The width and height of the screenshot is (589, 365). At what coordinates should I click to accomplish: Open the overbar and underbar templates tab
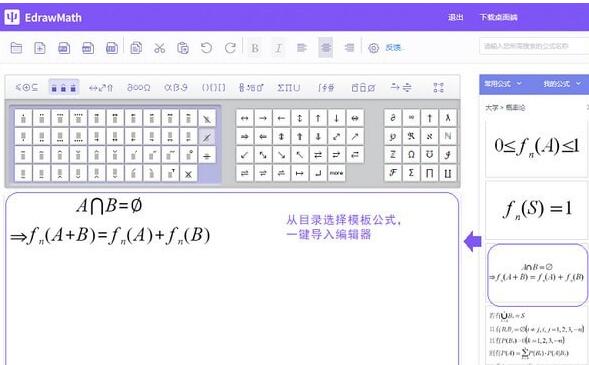(363, 87)
